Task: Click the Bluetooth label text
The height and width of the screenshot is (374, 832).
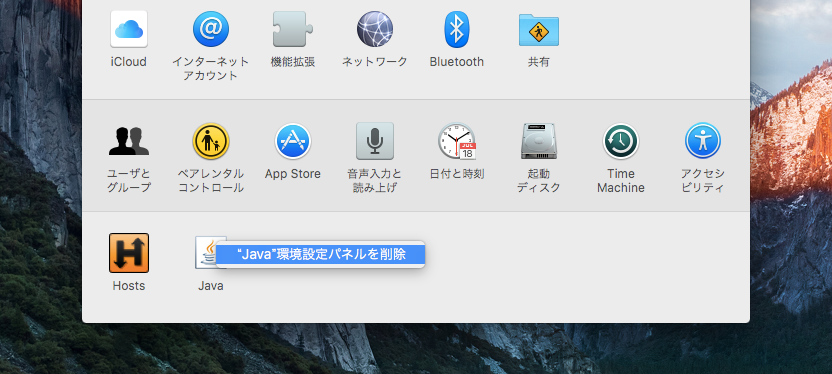Action: 456,62
